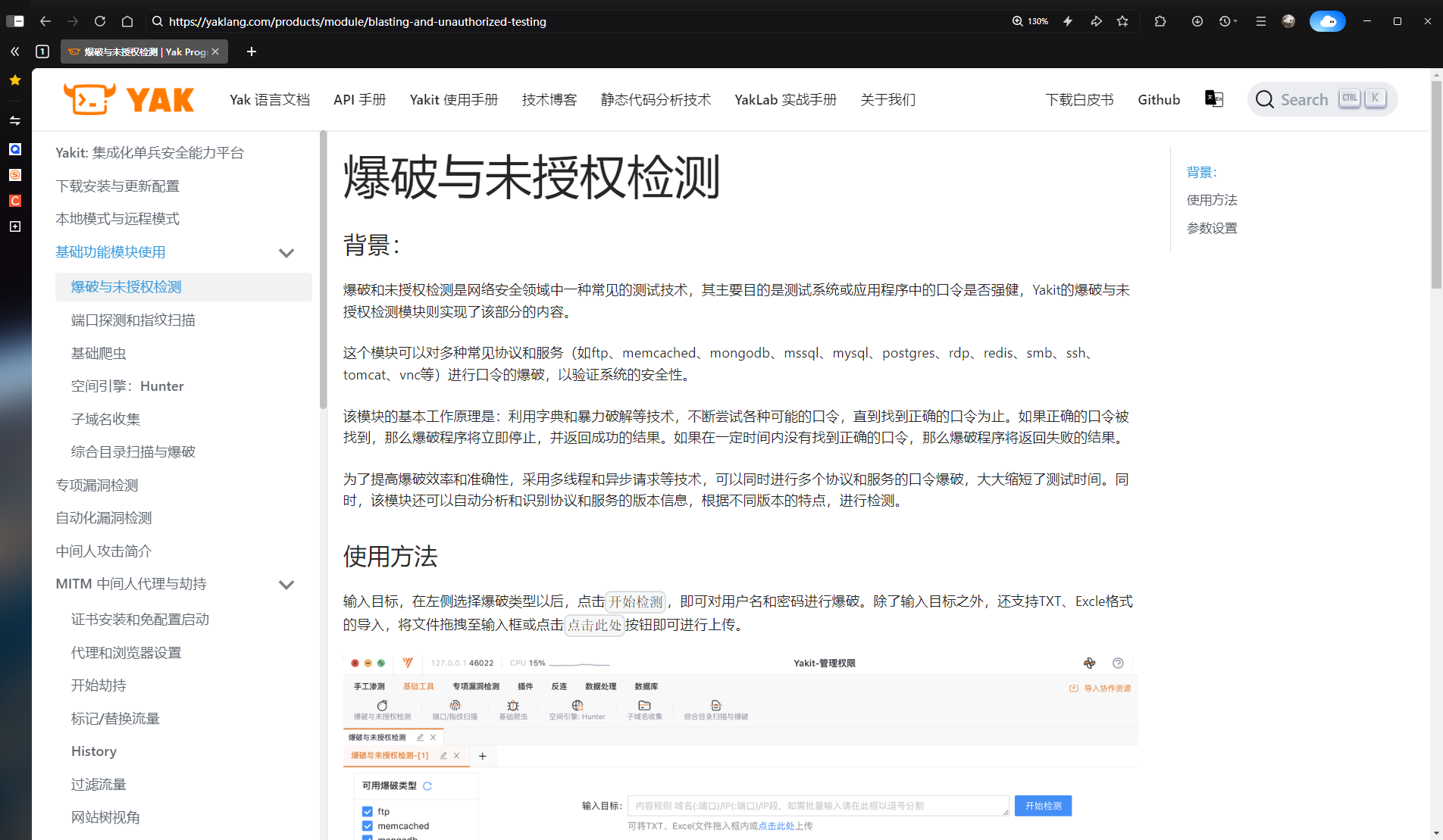Collapse the 基础功能模块使用 chevron
Viewport: 1443px width, 840px height.
click(286, 253)
